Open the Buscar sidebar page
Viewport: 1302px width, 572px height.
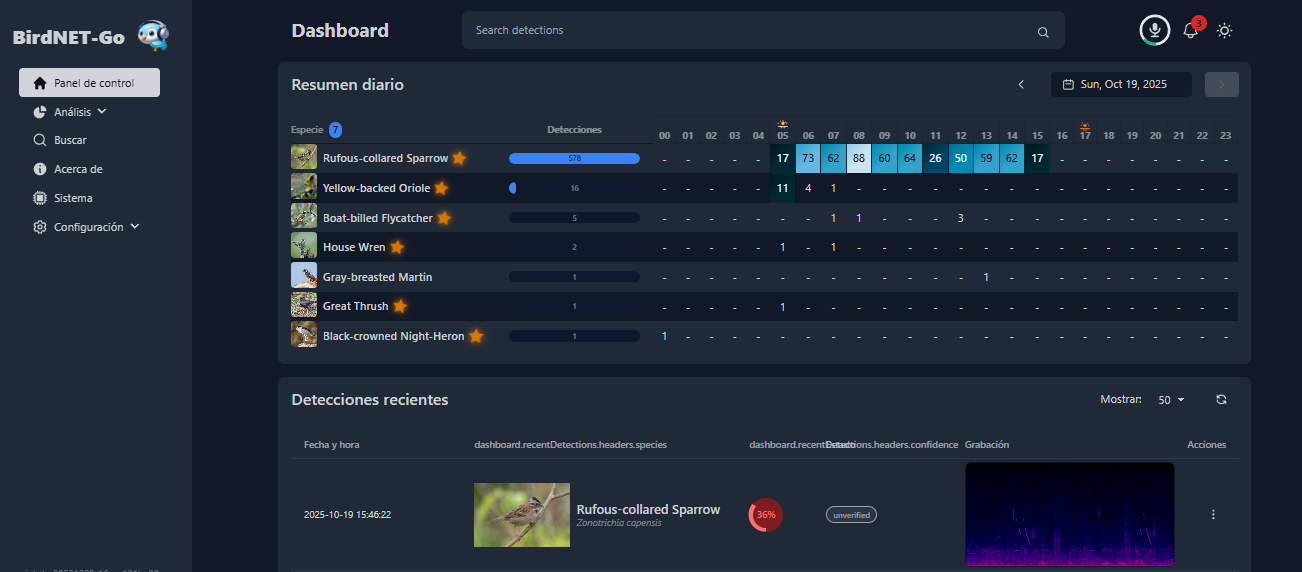(70, 141)
